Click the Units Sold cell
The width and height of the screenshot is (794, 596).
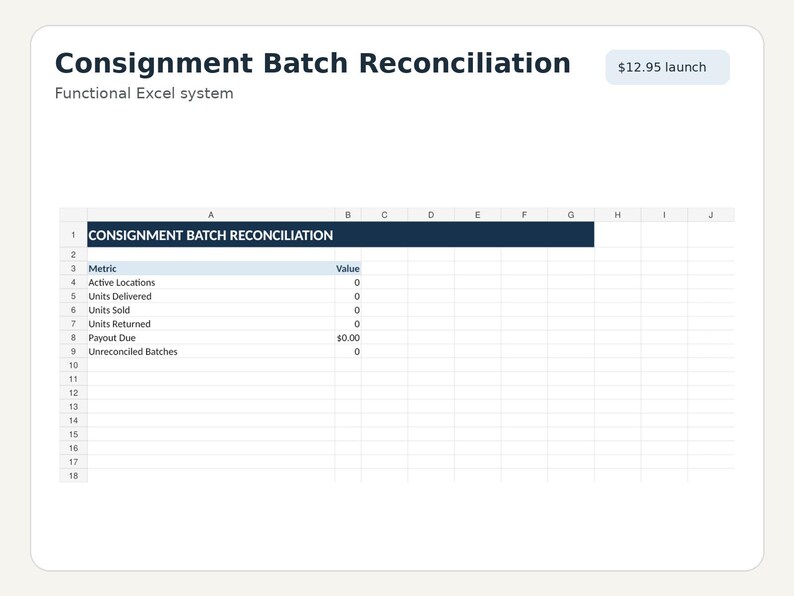pyautogui.click(x=211, y=310)
